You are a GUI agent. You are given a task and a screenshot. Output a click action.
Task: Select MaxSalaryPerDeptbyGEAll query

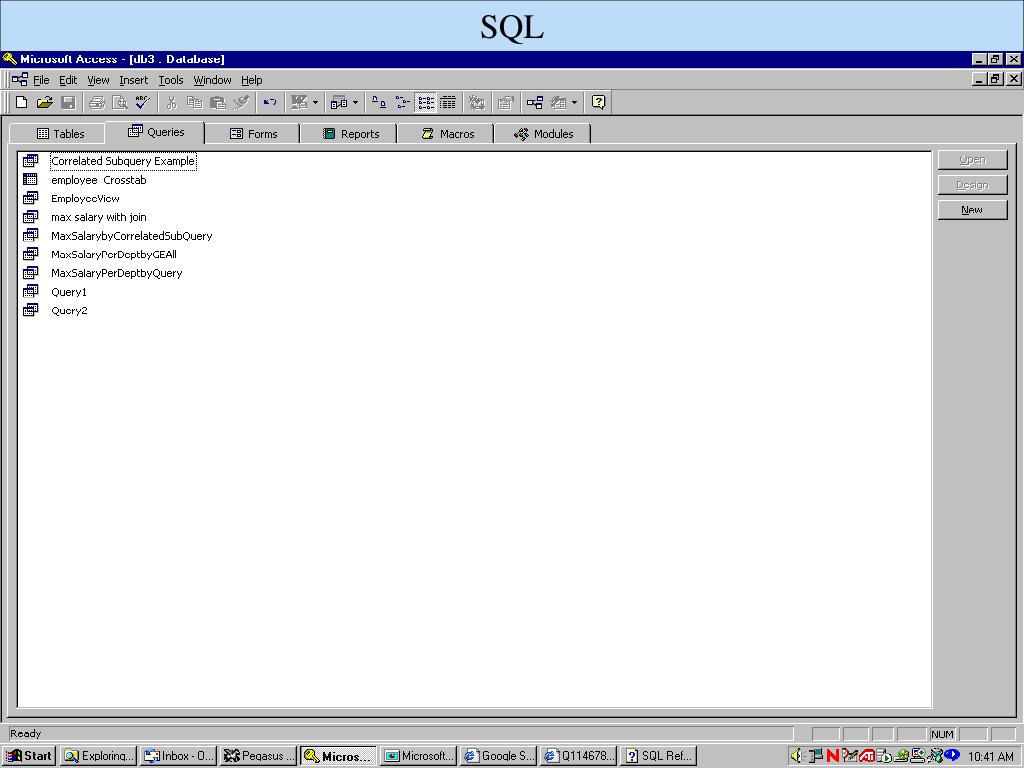[114, 255]
